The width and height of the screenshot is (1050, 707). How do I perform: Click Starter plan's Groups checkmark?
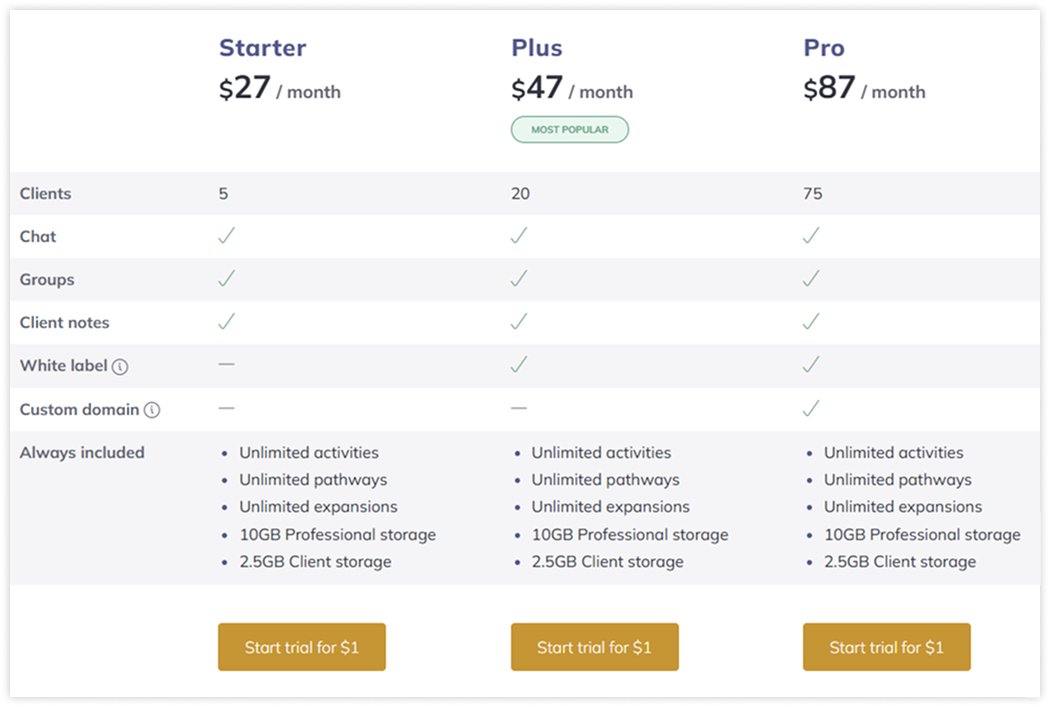click(226, 279)
